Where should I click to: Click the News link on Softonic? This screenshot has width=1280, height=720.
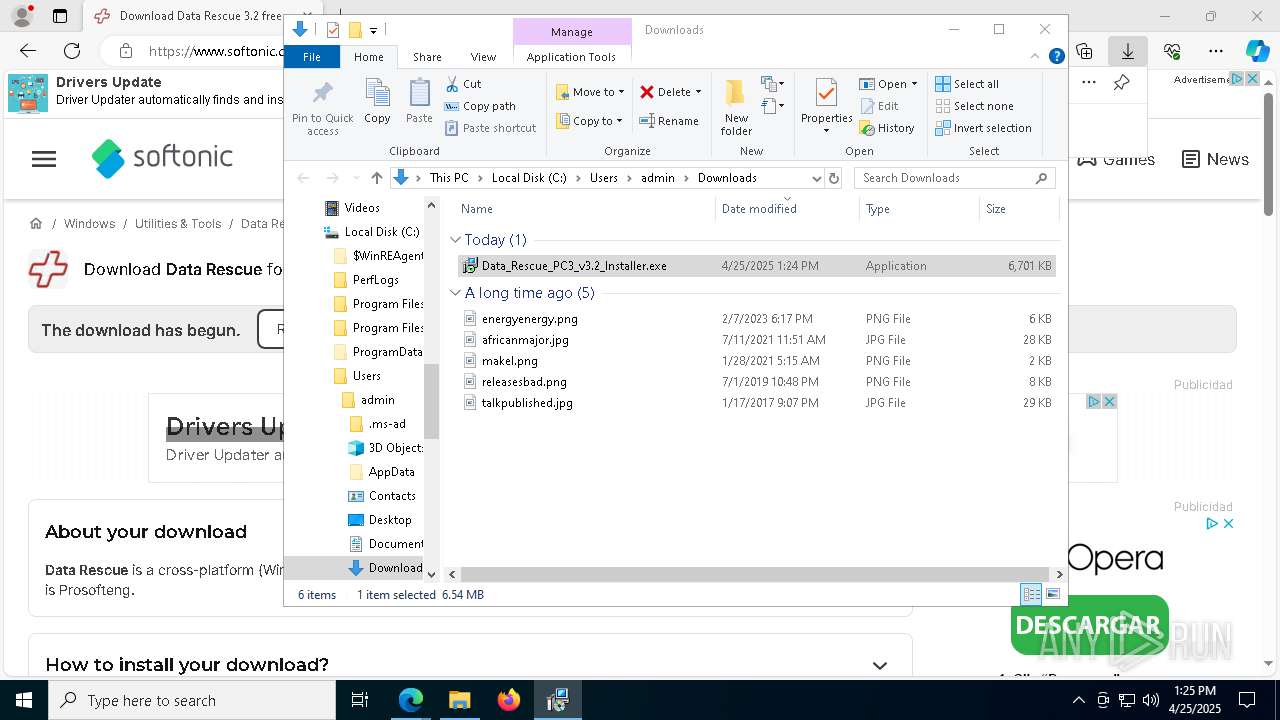tap(1215, 159)
